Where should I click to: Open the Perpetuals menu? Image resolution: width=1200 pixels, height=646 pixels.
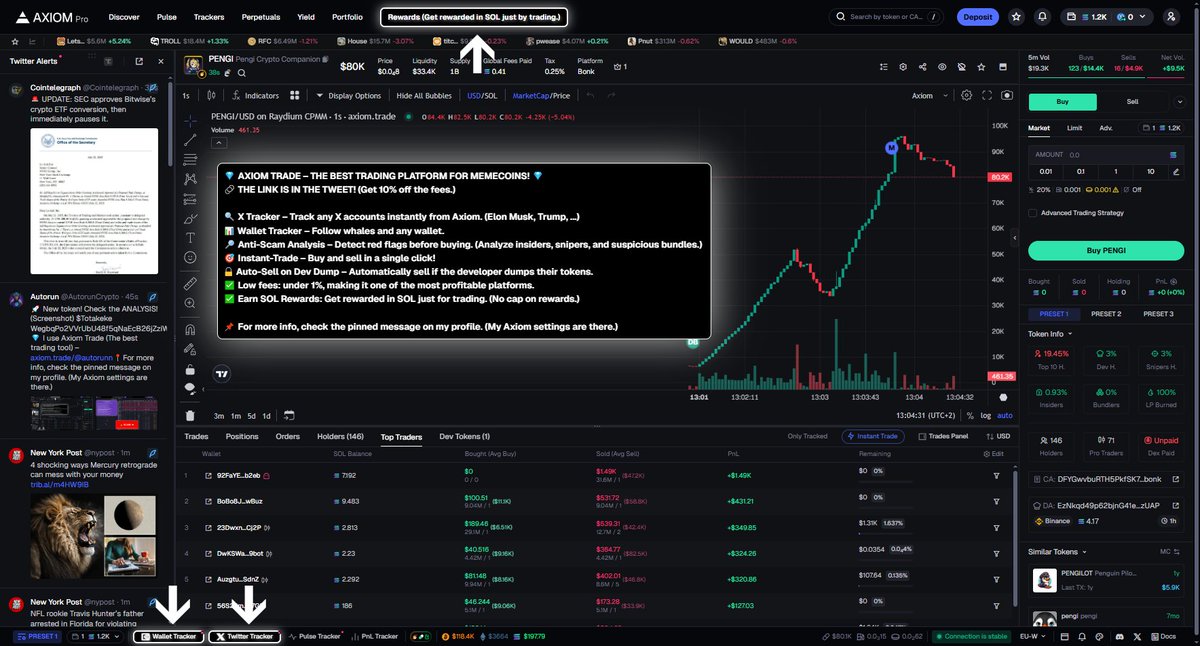click(x=260, y=17)
